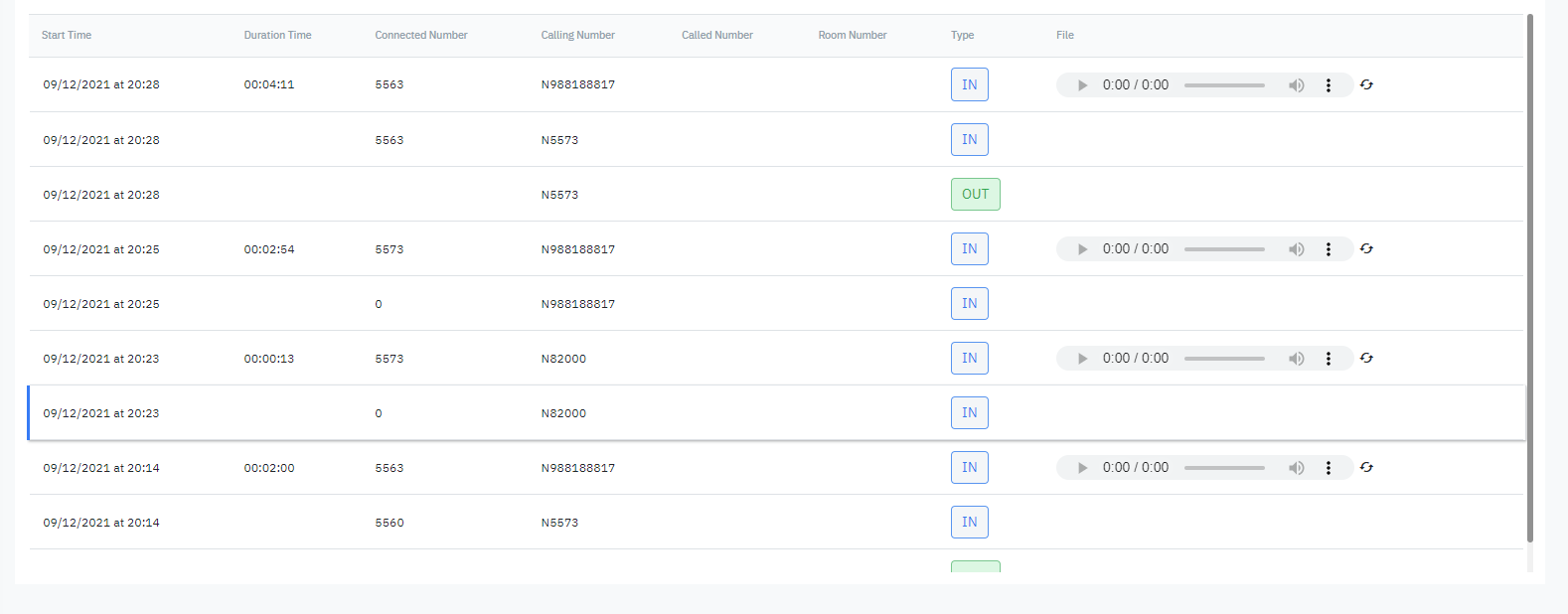
Task: Play the 00:04:11 call recording
Action: 1082,85
